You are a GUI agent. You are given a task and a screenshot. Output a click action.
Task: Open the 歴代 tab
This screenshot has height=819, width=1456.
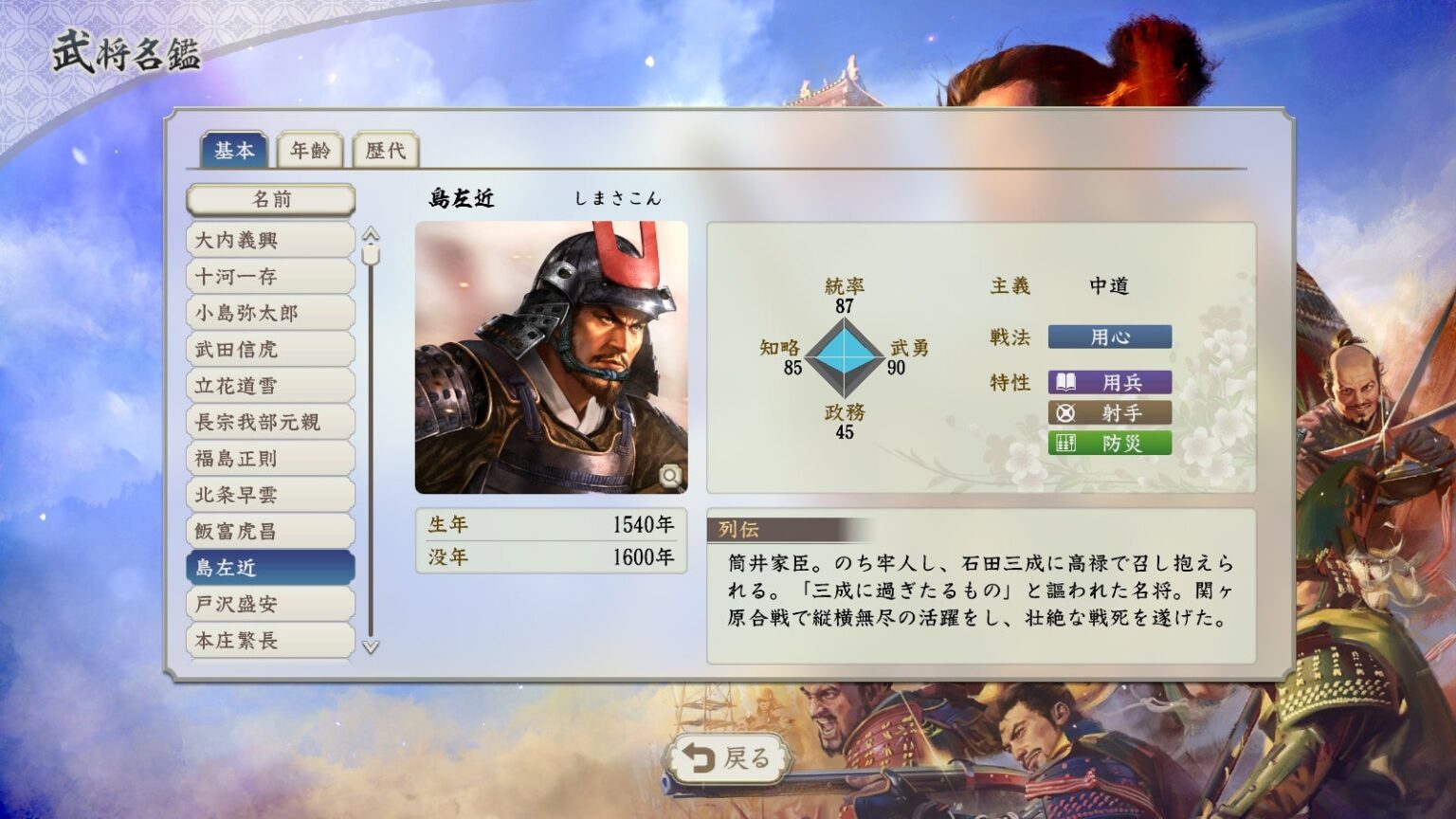click(x=386, y=151)
